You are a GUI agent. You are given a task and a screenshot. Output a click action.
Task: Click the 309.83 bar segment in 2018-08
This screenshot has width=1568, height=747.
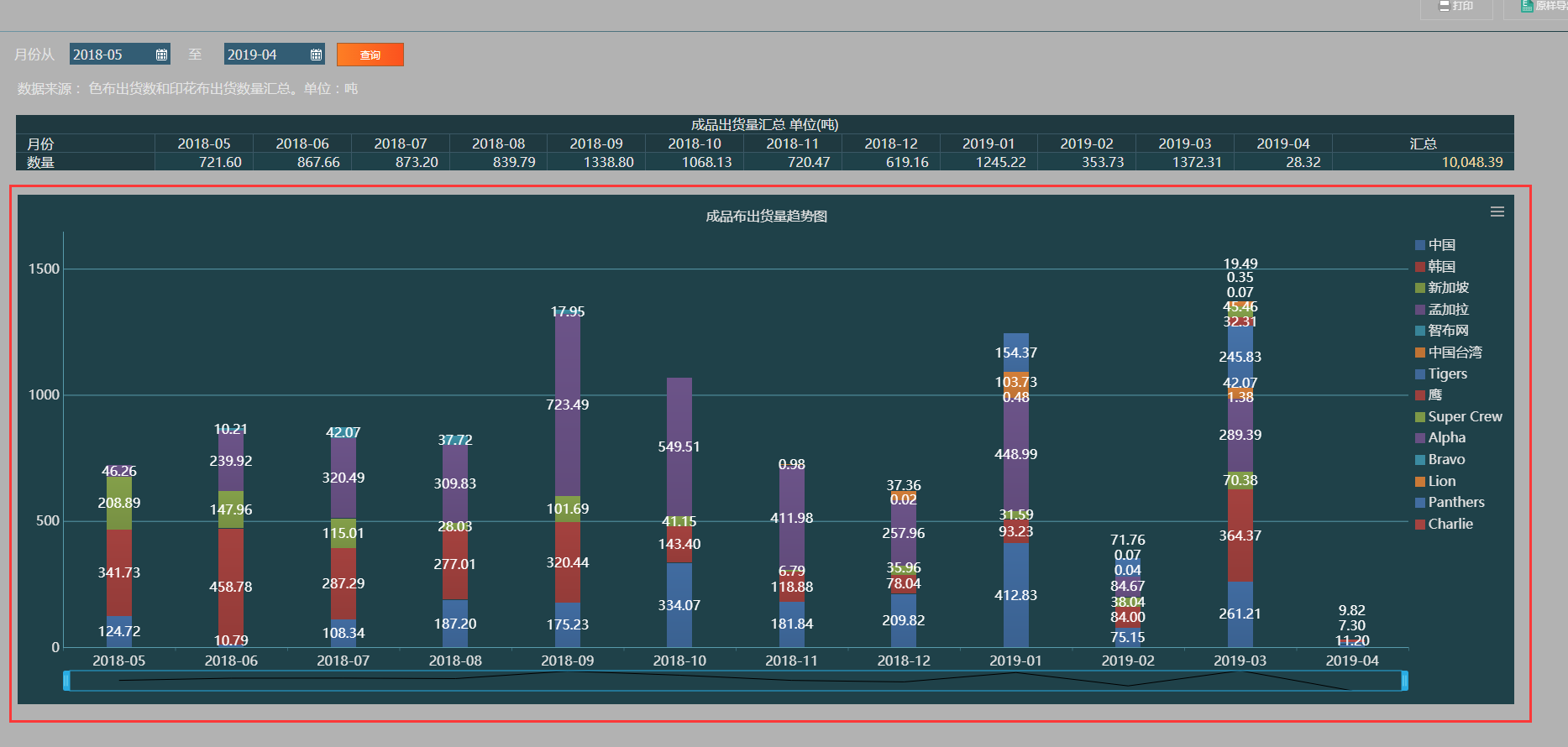point(455,483)
